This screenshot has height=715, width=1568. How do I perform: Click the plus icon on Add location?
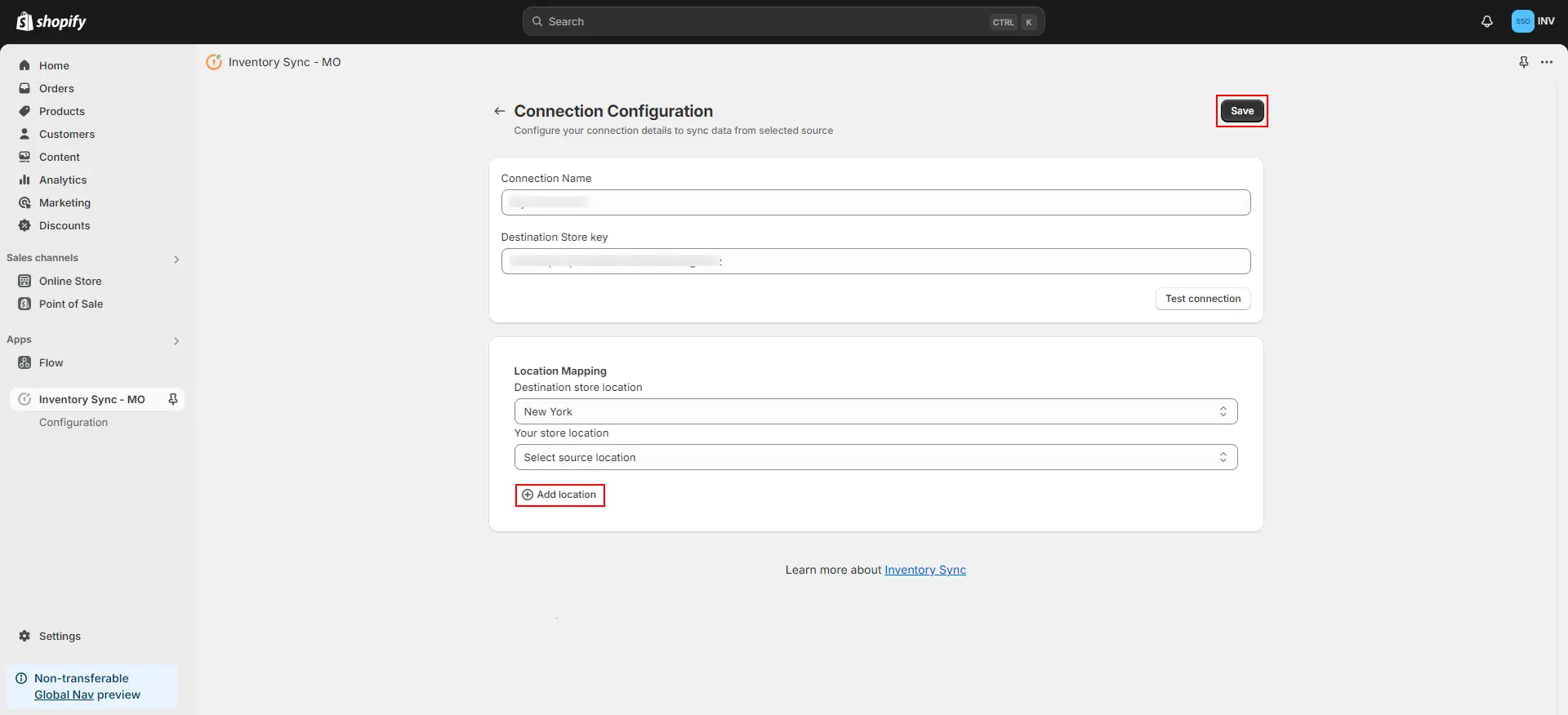(528, 495)
